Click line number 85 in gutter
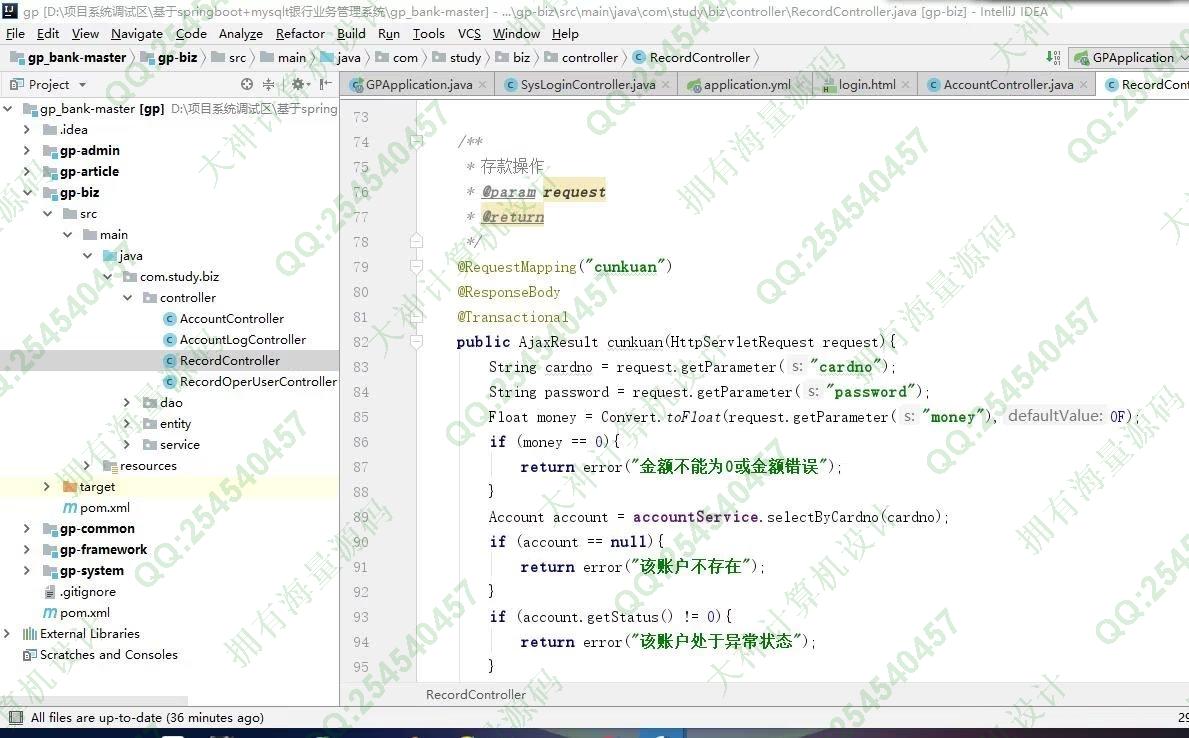The width and height of the screenshot is (1189, 738). coord(361,417)
